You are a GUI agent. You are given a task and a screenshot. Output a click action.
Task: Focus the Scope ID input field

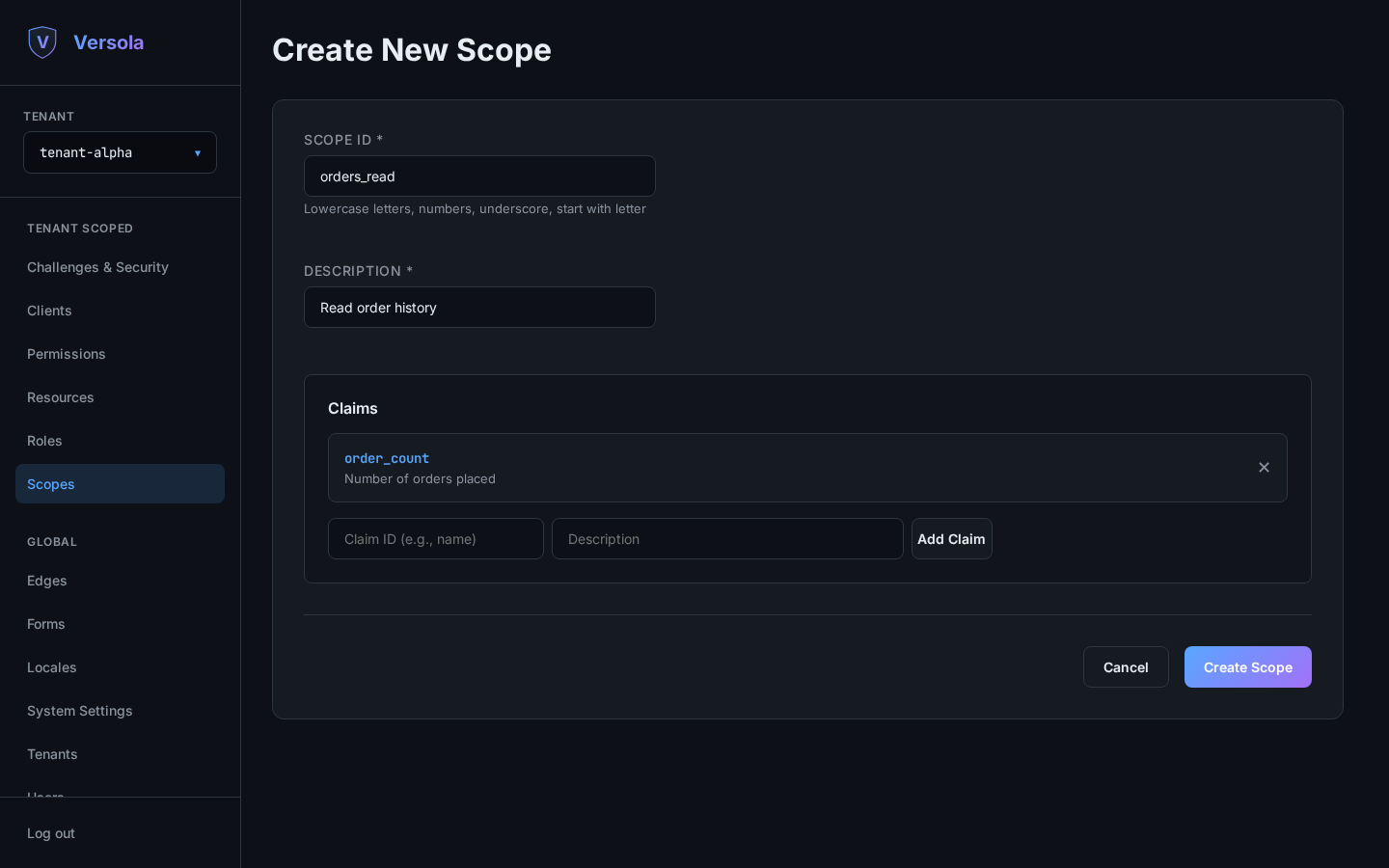[479, 176]
